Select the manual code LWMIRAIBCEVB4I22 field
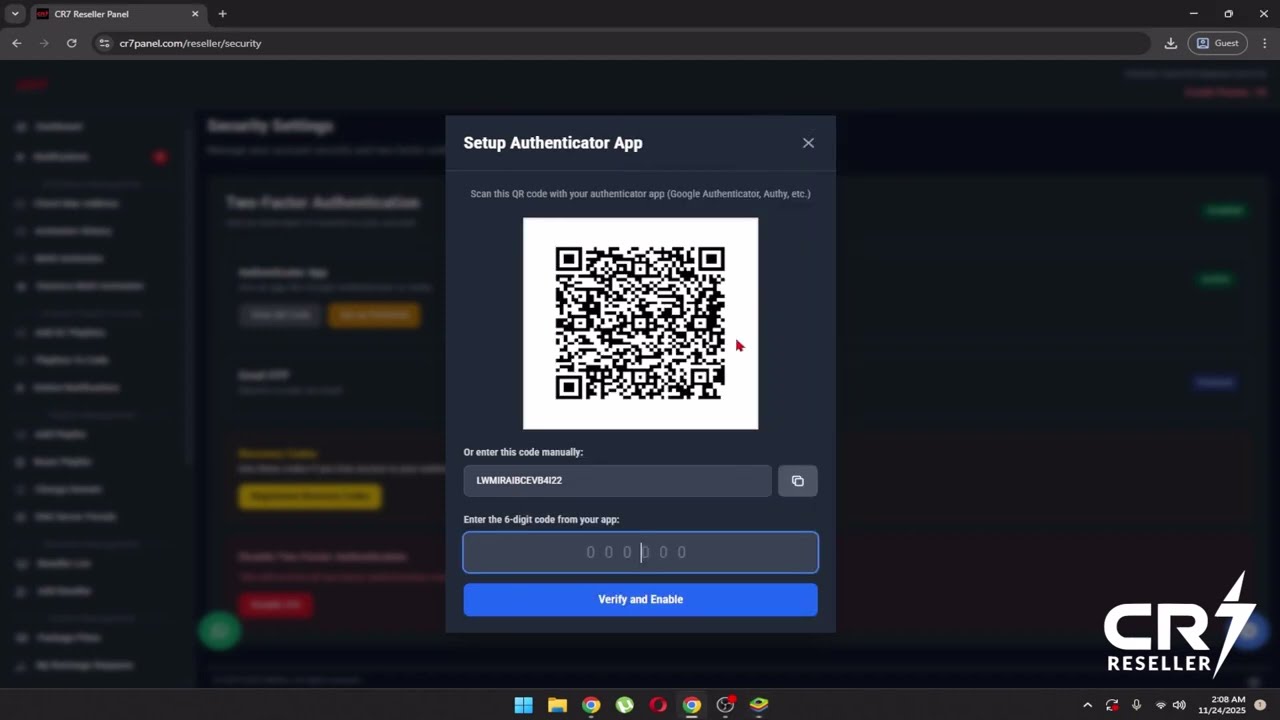 (x=617, y=481)
